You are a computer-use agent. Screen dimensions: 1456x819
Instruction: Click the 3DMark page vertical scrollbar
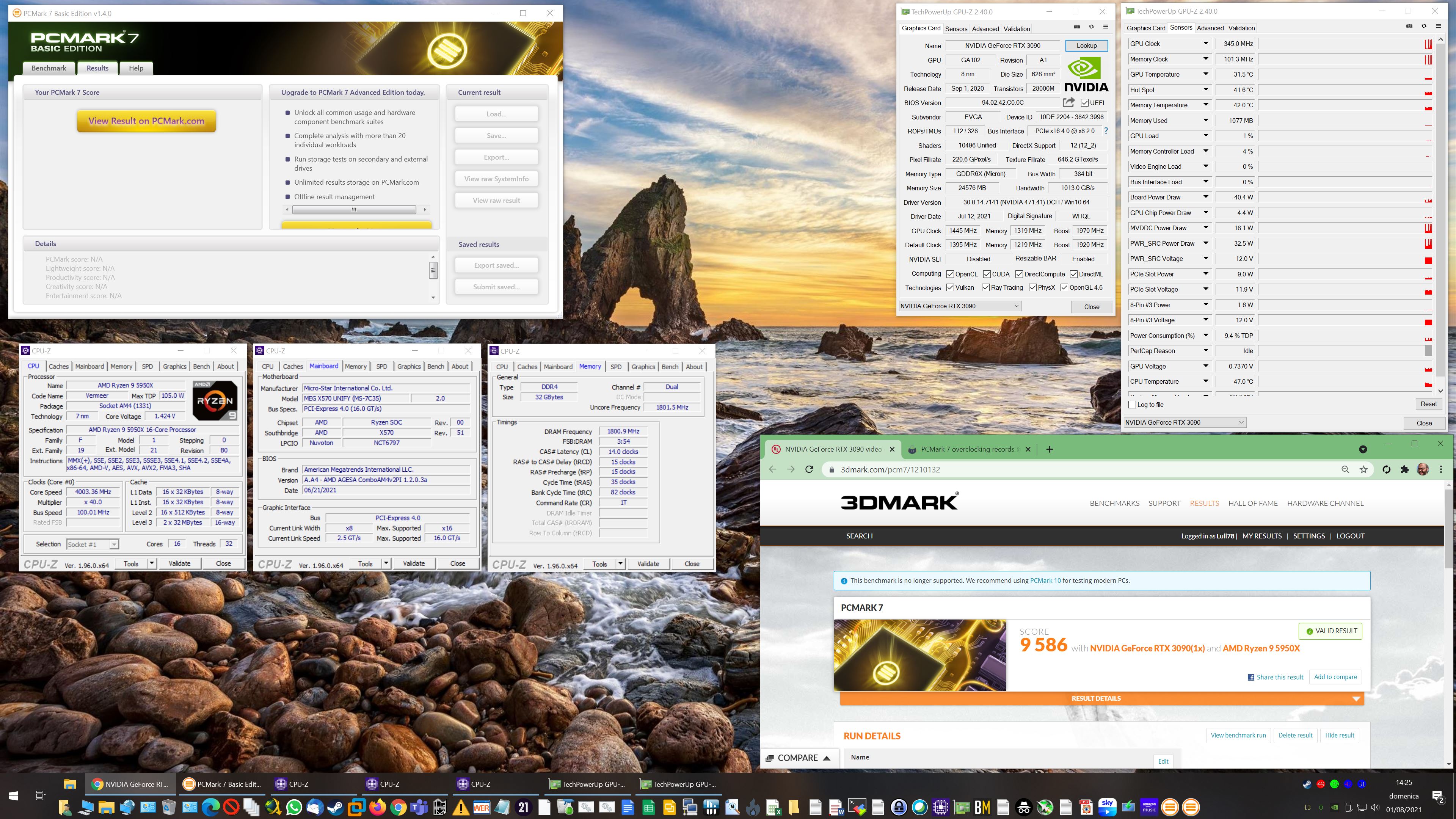coord(1448,529)
